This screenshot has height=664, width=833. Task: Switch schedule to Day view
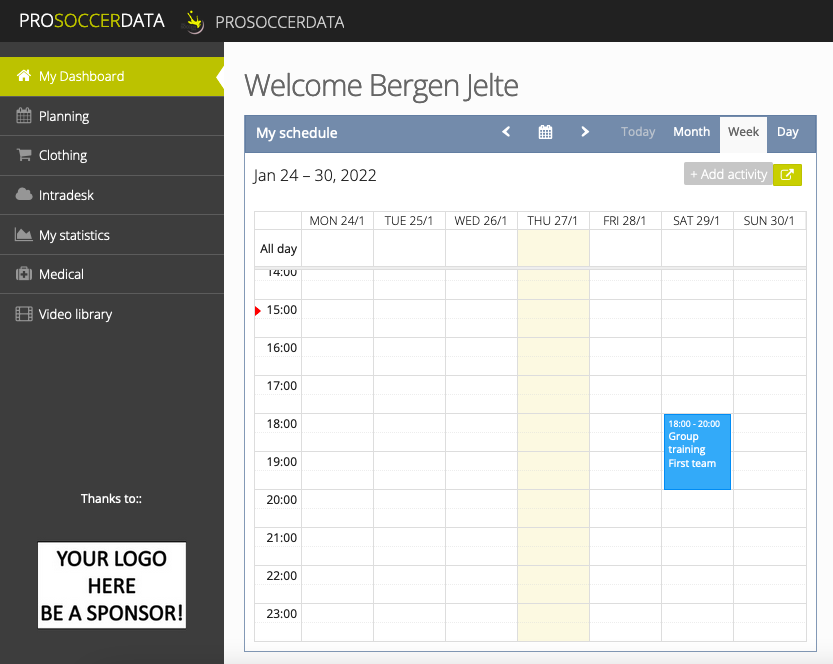coord(787,132)
